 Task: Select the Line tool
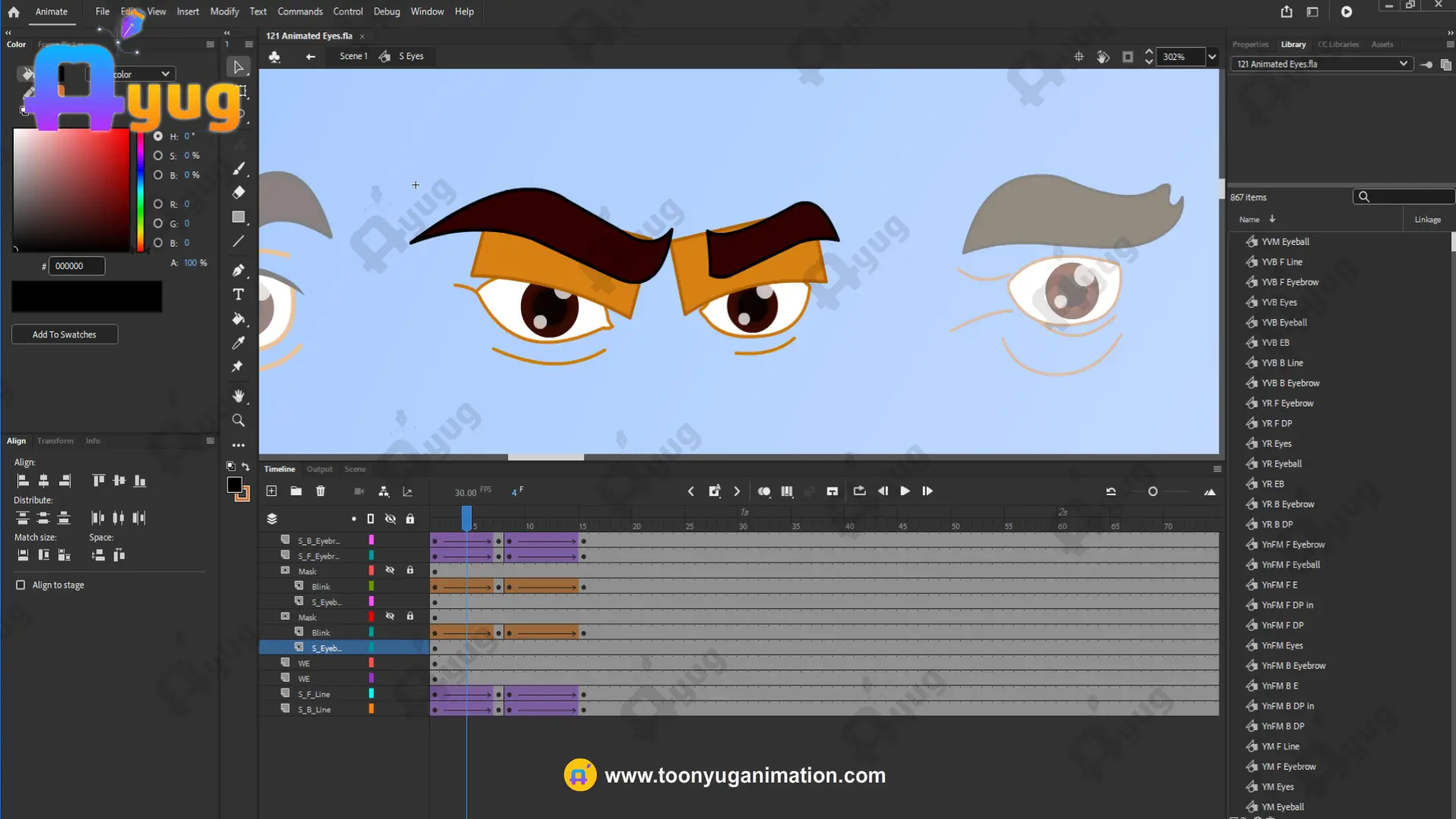[238, 242]
